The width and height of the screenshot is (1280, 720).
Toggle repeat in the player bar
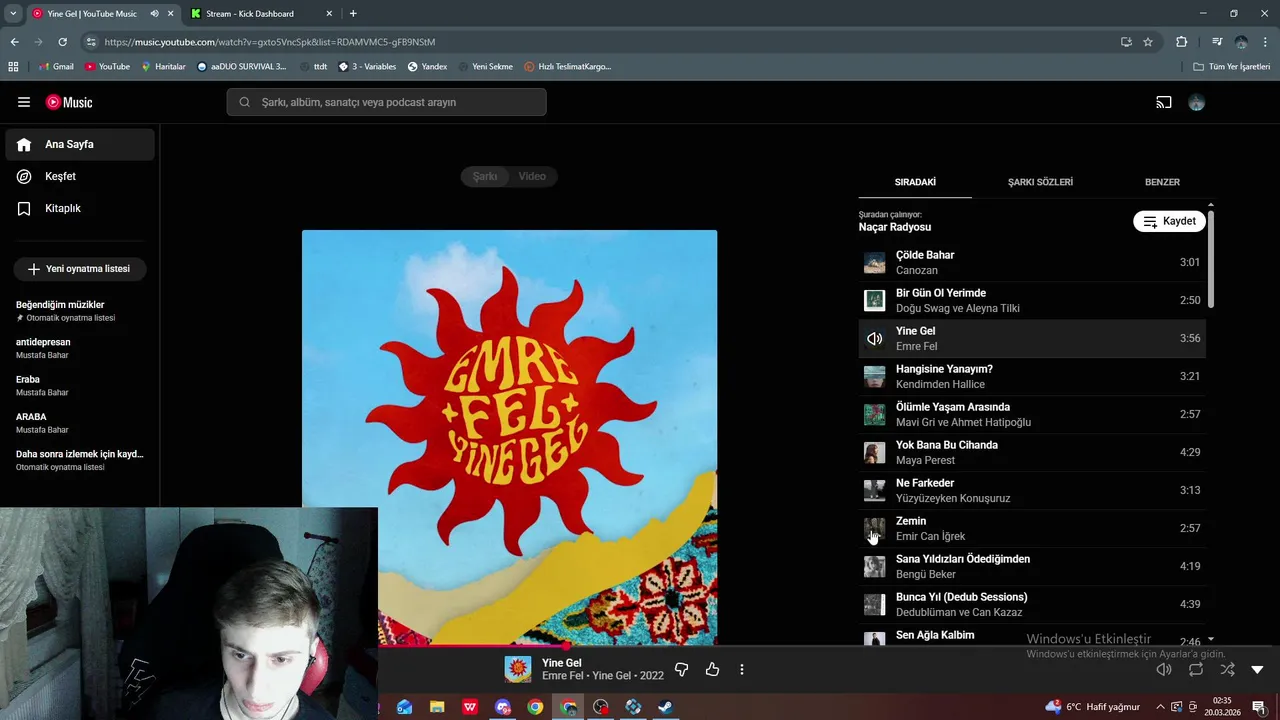1196,670
